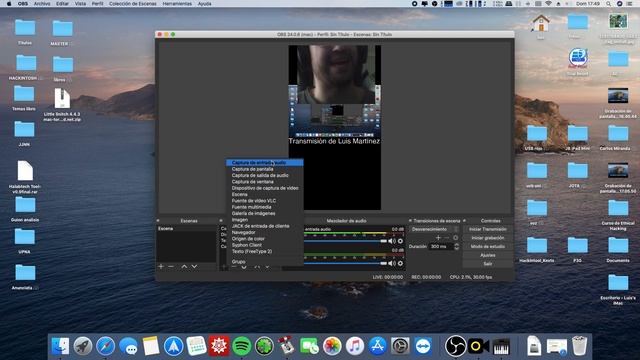
Task: Choose 'JACK de entrada de cliente'
Action: 264,226
